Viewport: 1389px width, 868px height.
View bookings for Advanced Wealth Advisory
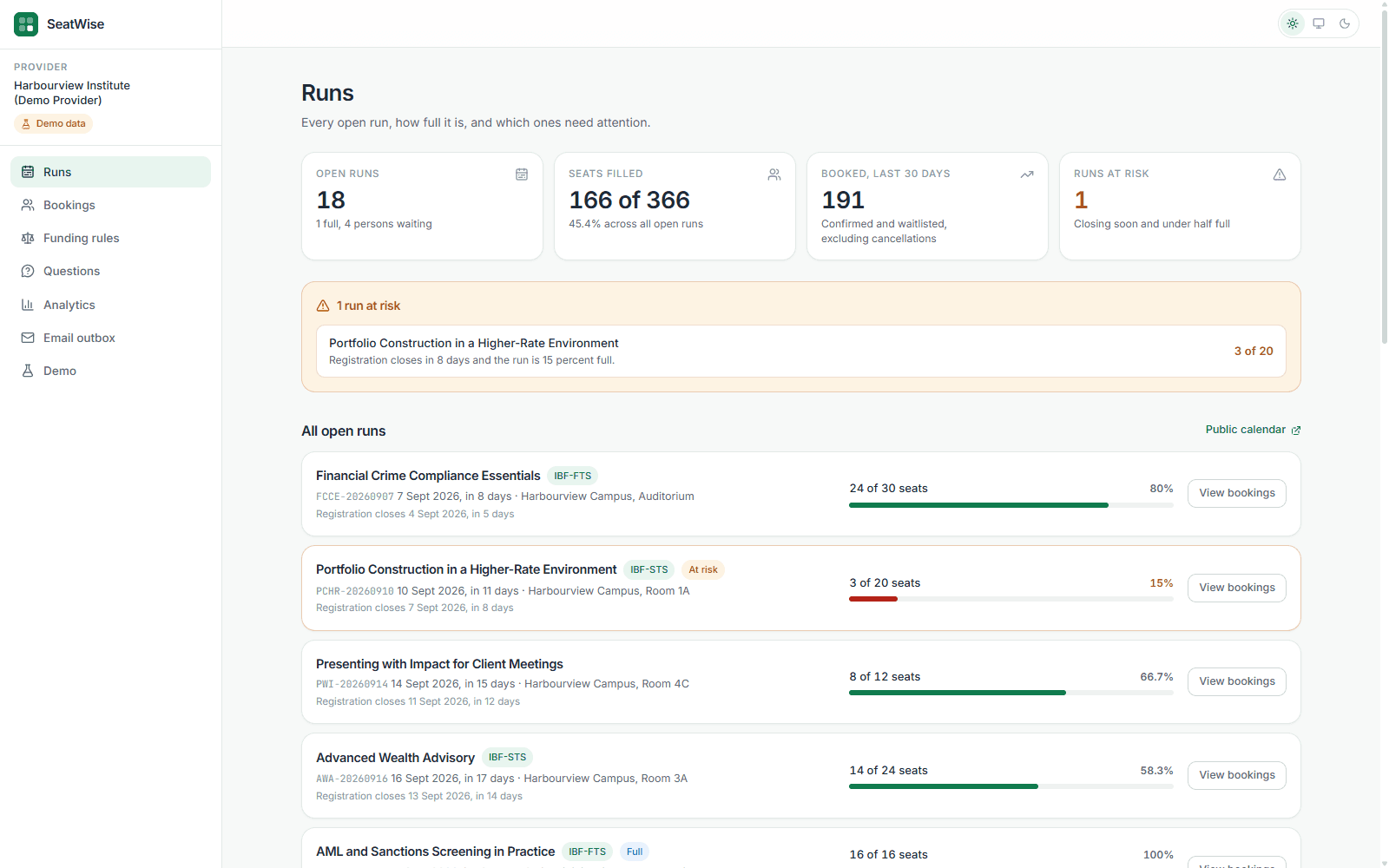click(1237, 775)
